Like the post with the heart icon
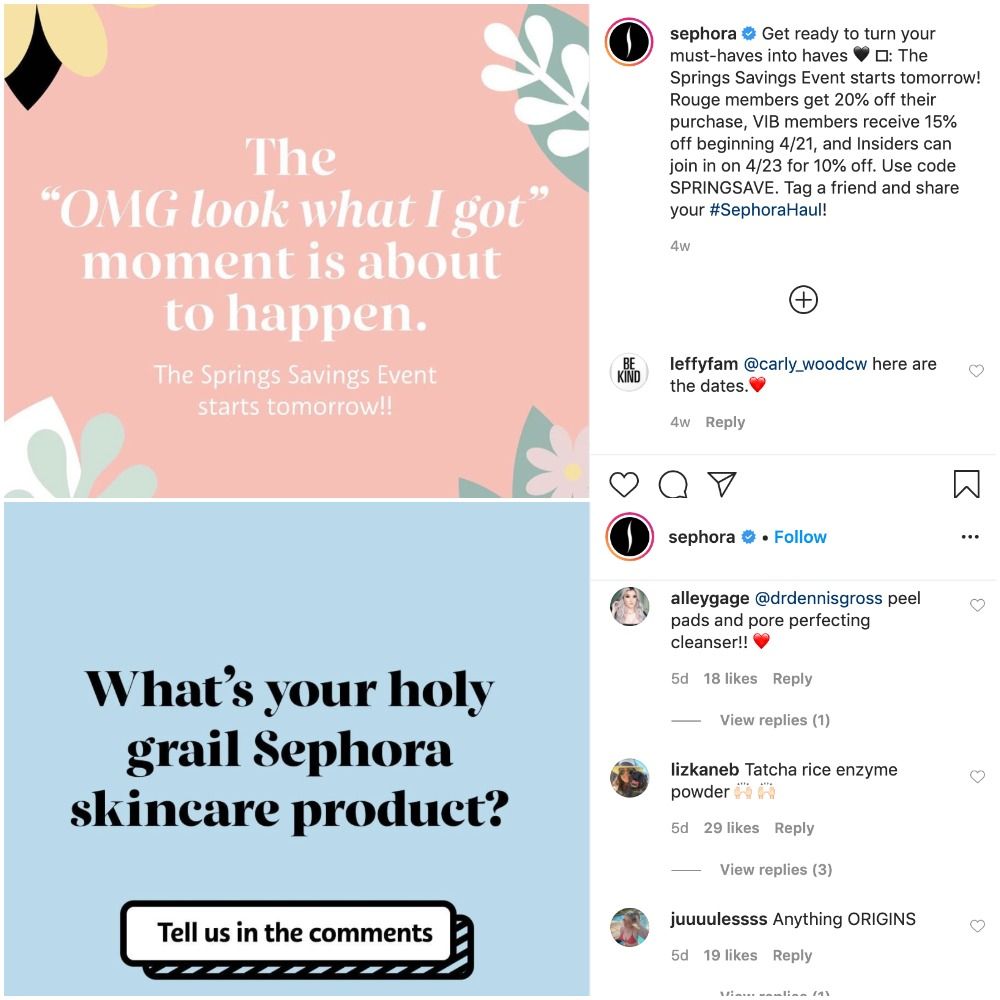This screenshot has height=1000, width=1000. [624, 485]
